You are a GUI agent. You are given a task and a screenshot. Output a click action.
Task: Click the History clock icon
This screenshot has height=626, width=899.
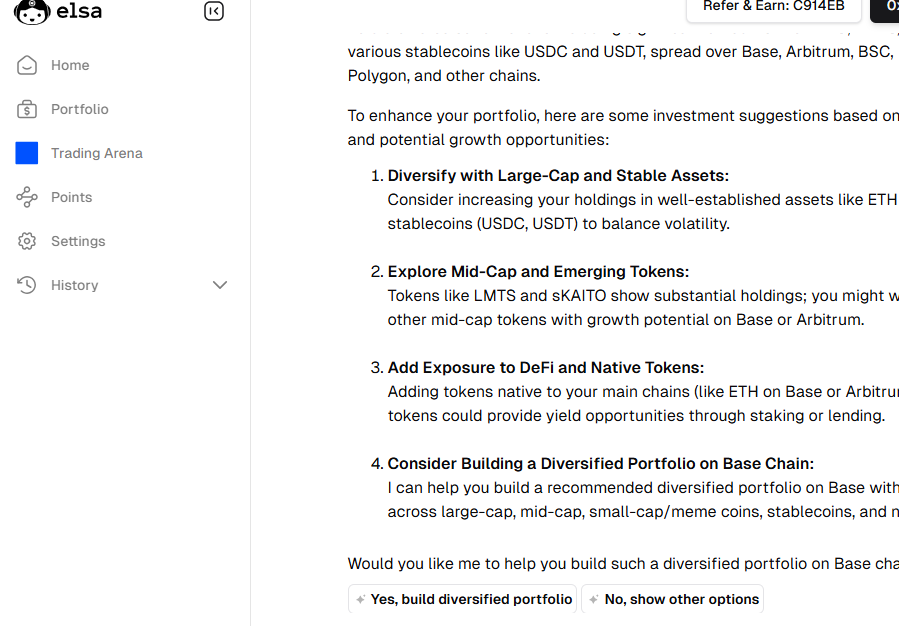(27, 285)
